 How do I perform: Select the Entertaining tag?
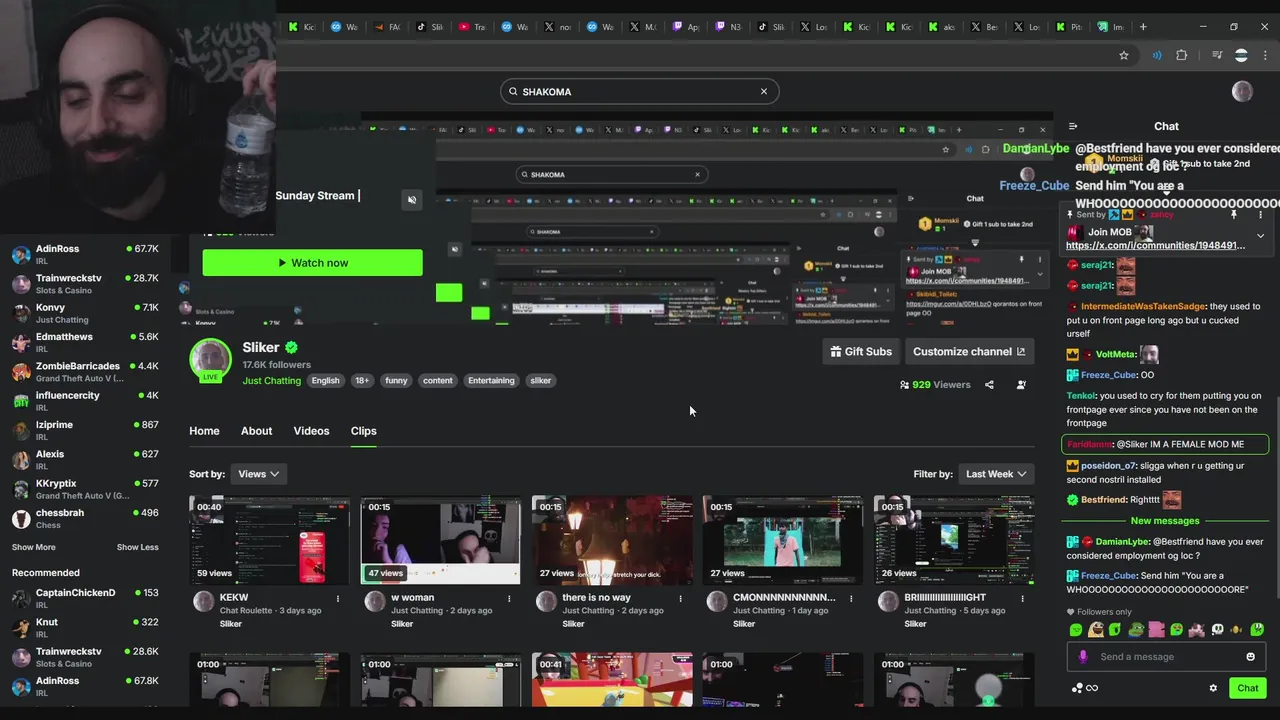[491, 380]
